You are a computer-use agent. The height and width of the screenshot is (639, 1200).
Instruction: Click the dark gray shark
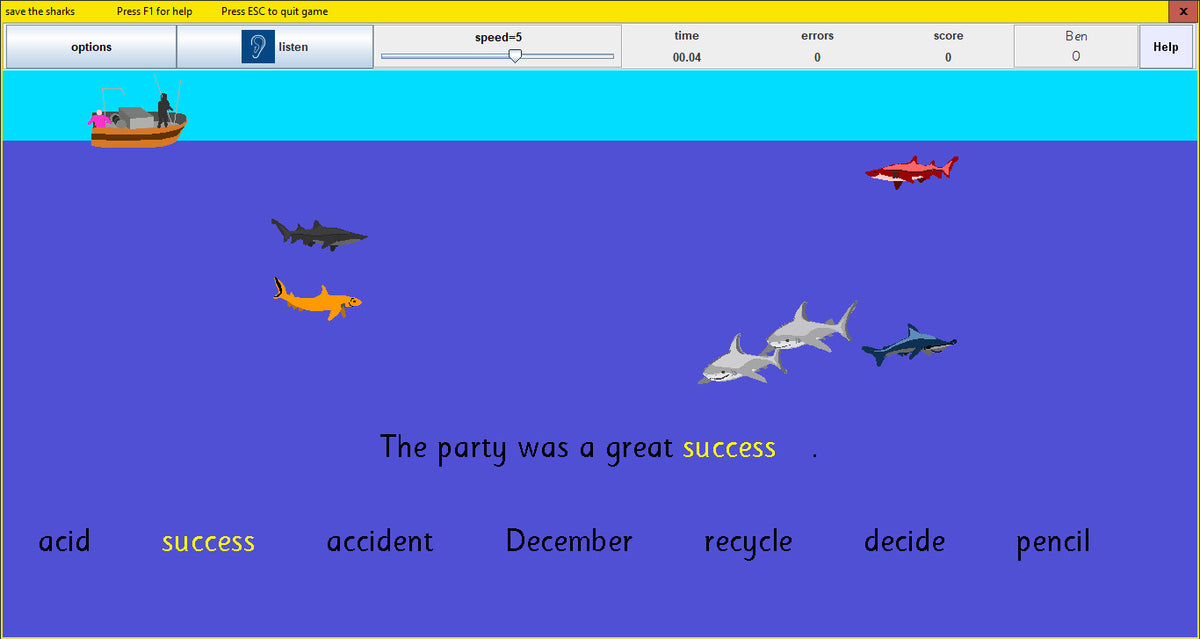pyautogui.click(x=319, y=234)
